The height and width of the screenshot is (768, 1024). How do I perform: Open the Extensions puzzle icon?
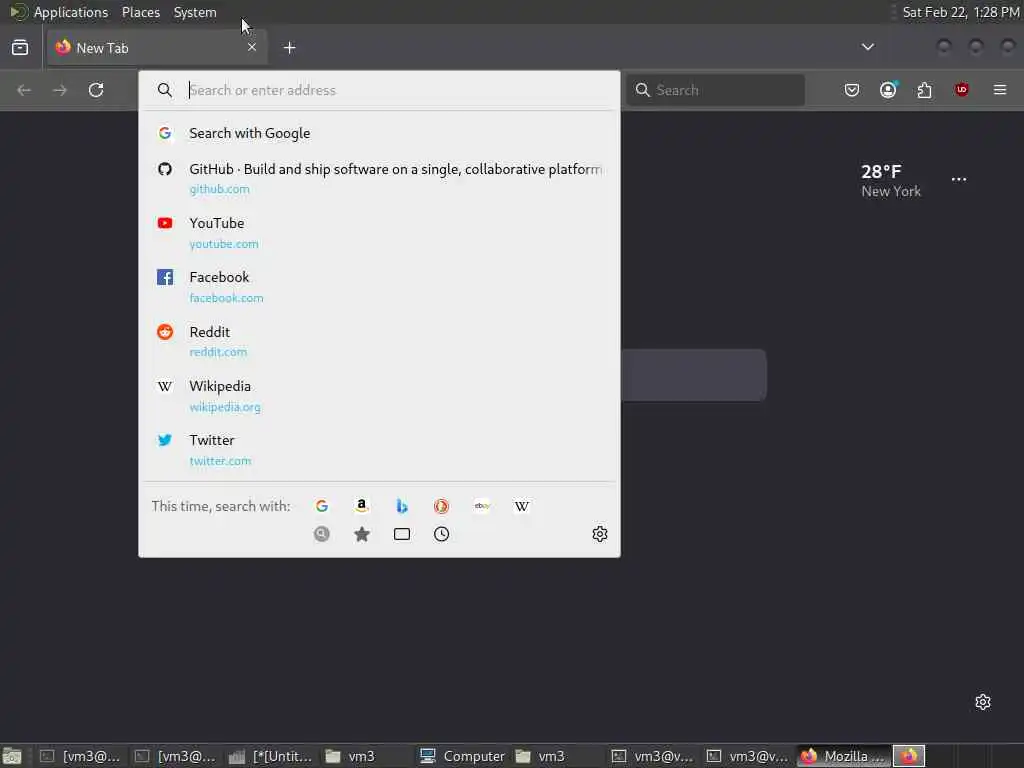point(925,90)
